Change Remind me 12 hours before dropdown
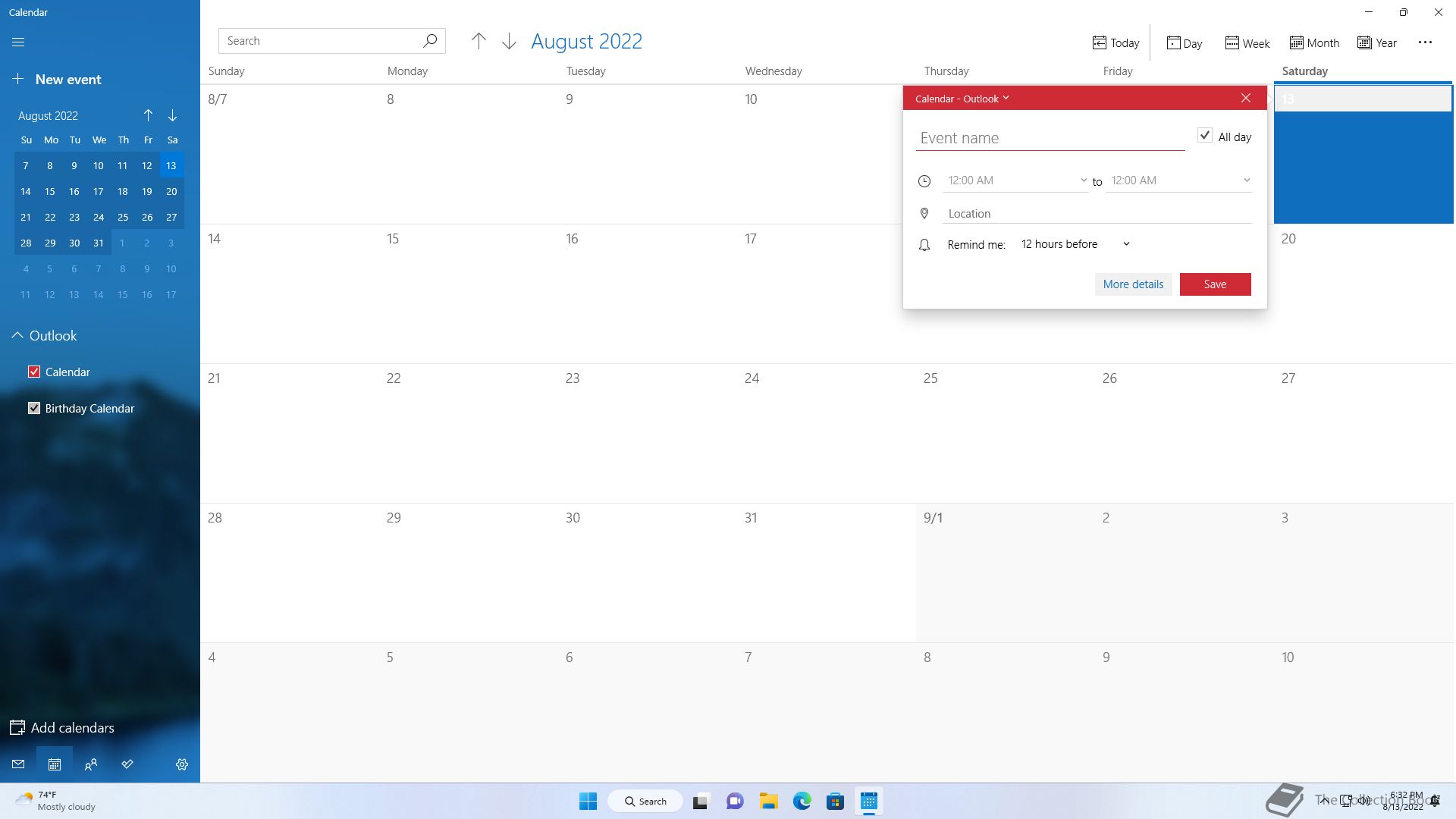 (x=1075, y=244)
